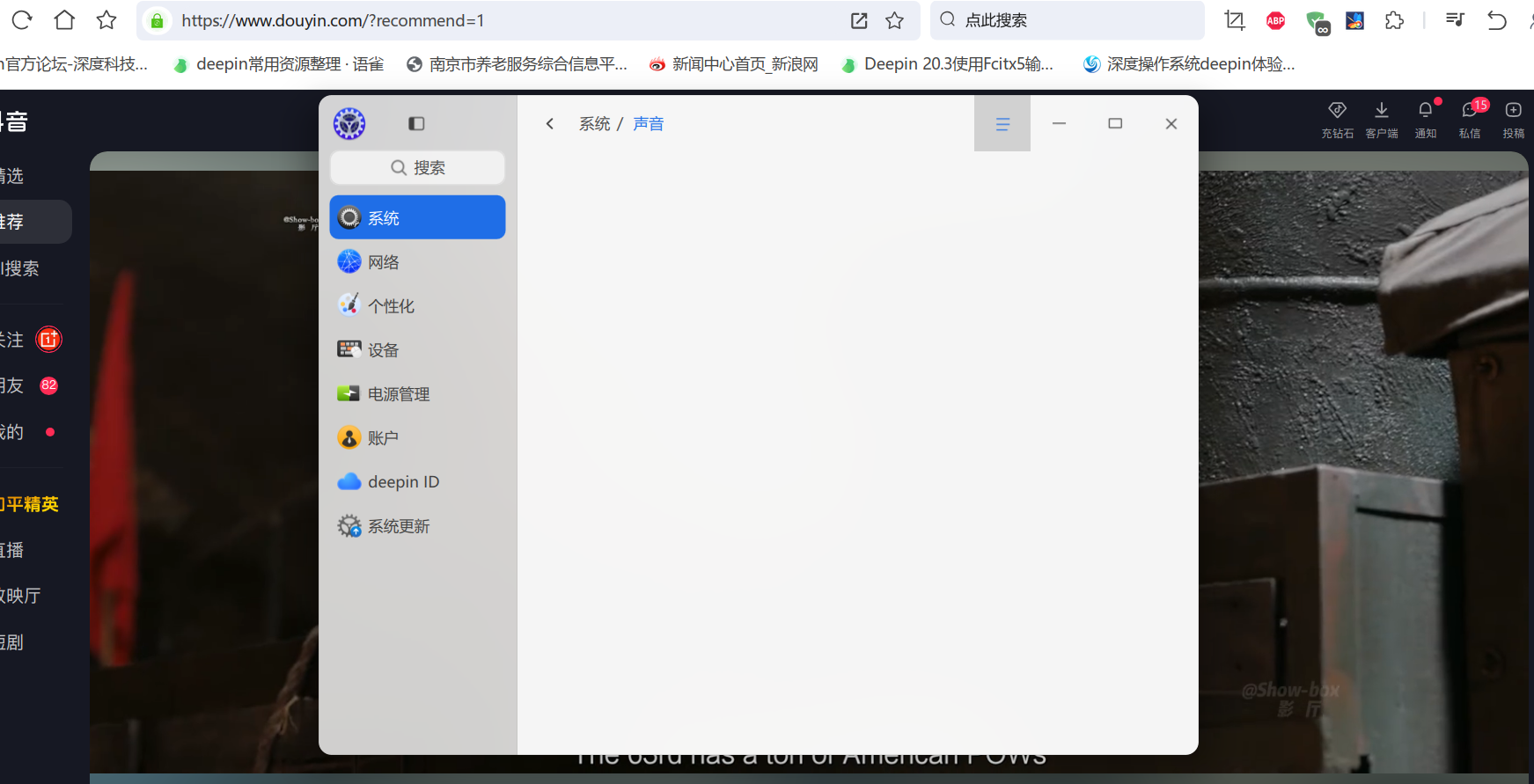
Task: Click the 系统 breadcrumb link
Action: [594, 124]
